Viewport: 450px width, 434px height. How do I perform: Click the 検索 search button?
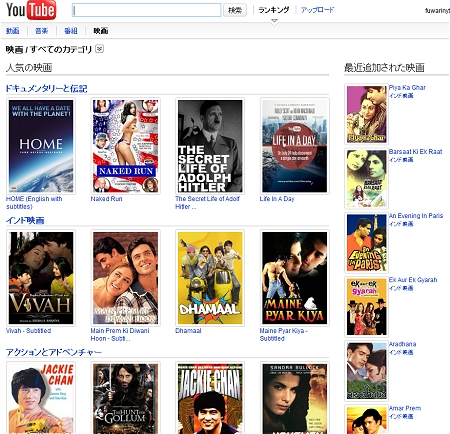coord(235,10)
